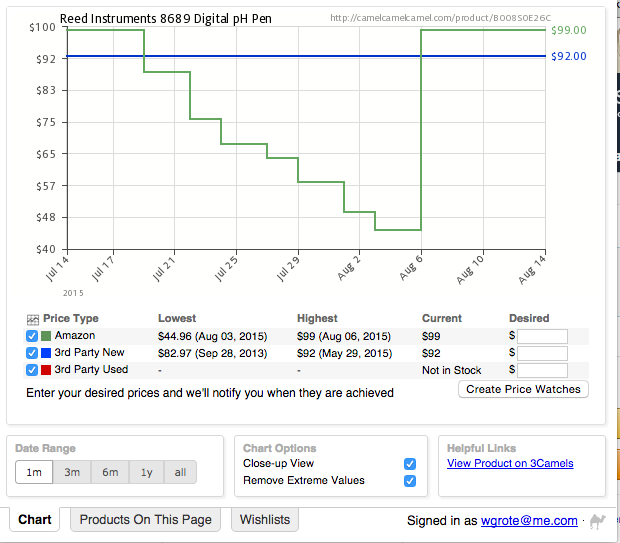This screenshot has height=543, width=620.
Task: Uncheck the 3rd Party New checkbox
Action: click(32, 353)
